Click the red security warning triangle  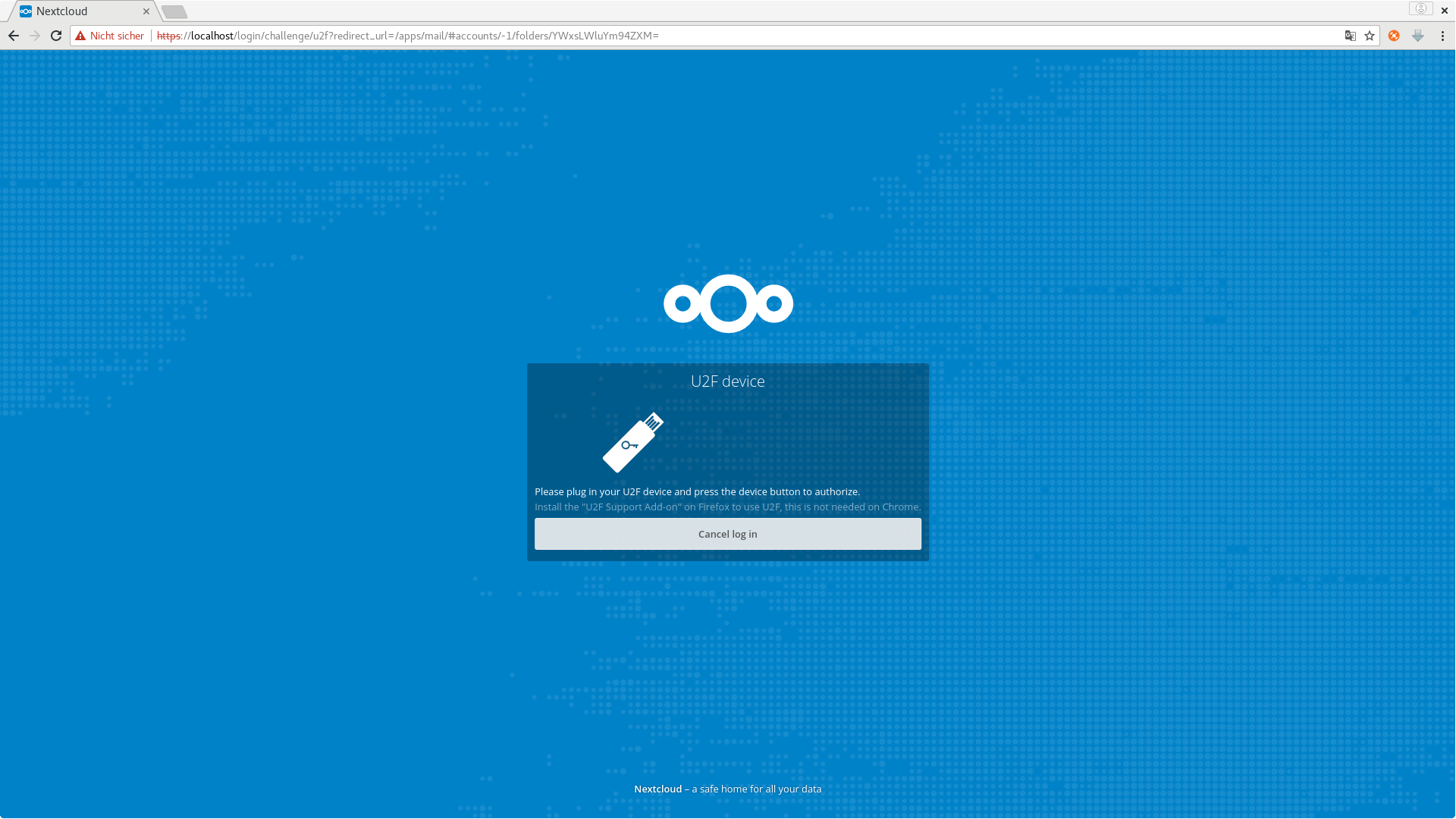point(80,36)
